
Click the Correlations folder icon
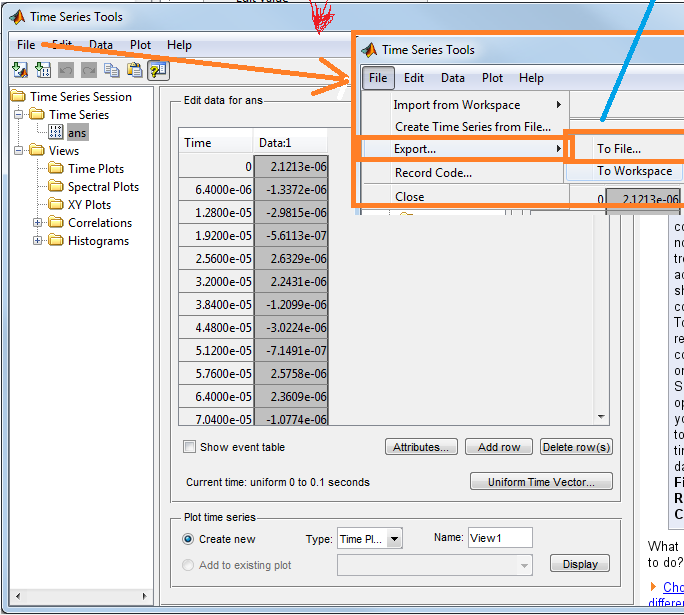click(55, 222)
